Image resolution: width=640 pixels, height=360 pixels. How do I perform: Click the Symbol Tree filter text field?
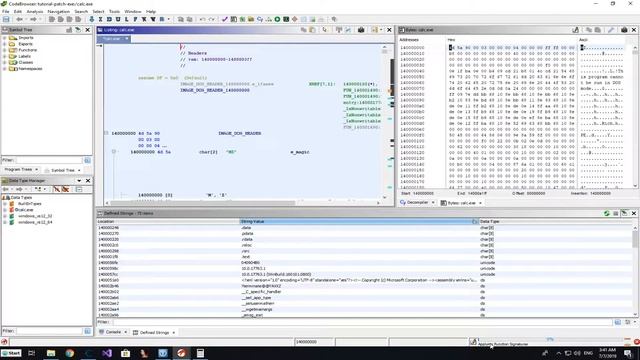49,160
